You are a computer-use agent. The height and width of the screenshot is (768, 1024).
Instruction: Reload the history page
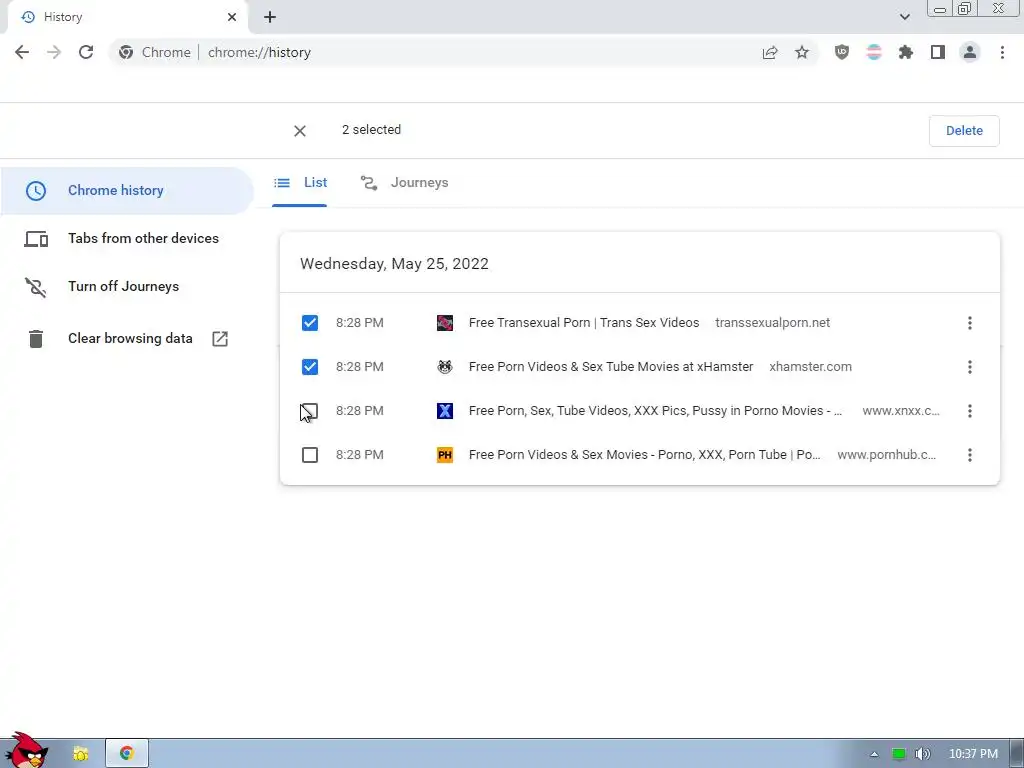86,52
